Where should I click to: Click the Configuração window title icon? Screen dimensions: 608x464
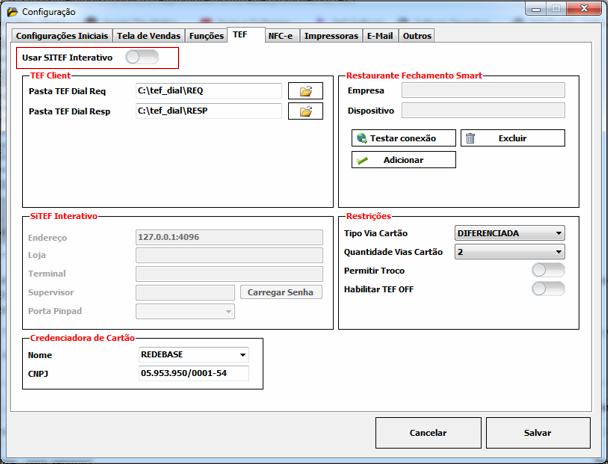(13, 11)
